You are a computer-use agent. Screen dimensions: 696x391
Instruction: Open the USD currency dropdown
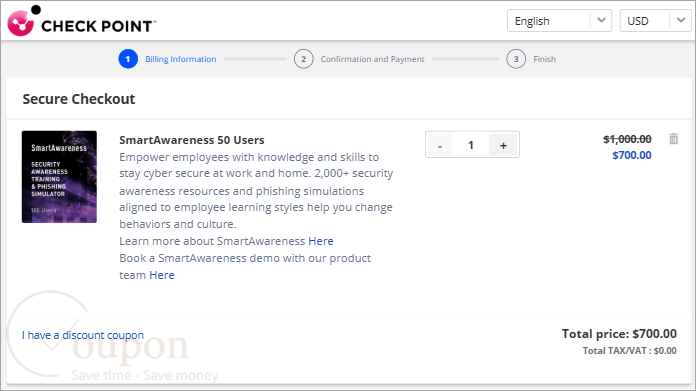tap(655, 21)
